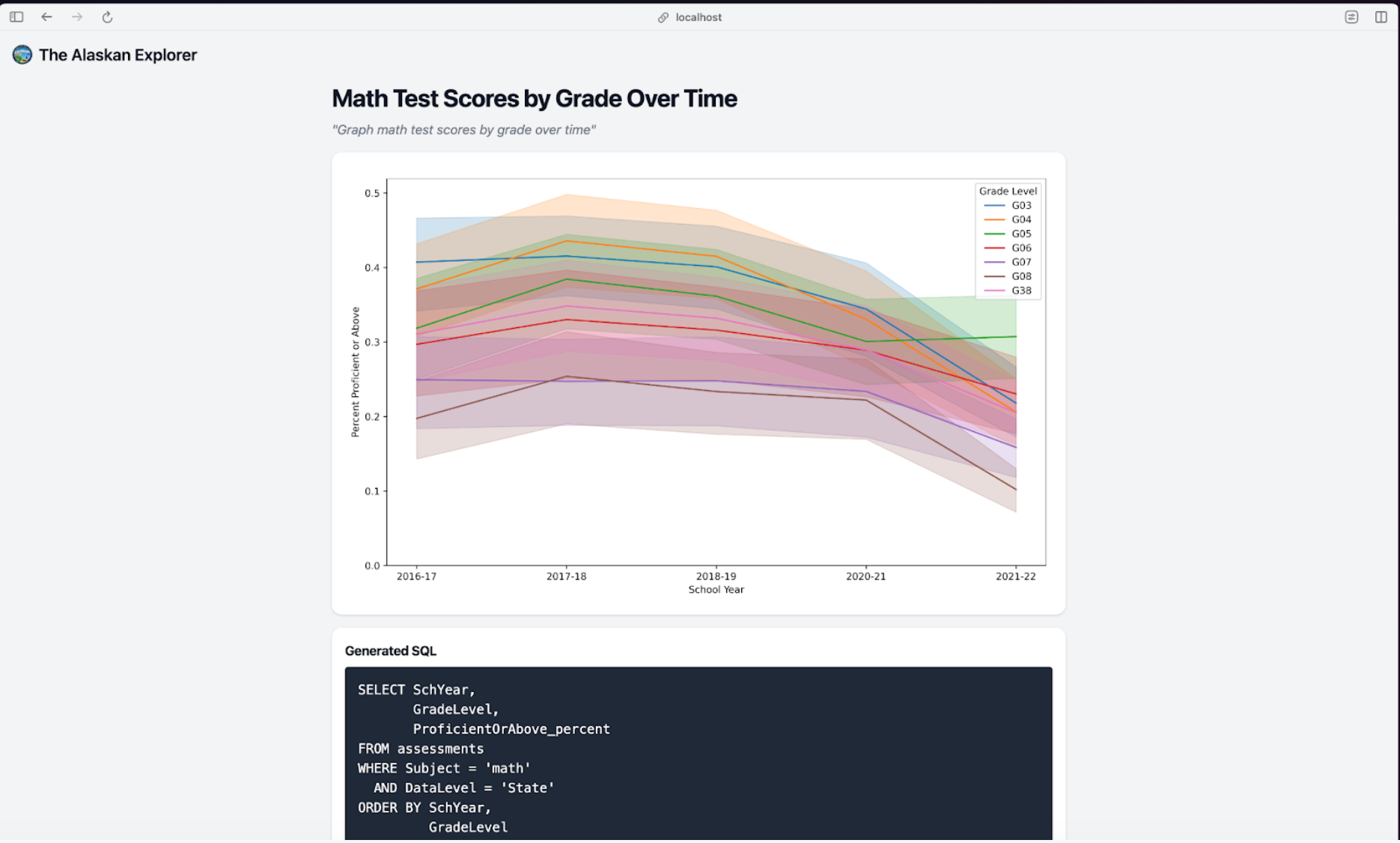Go forward with the right arrow

[x=77, y=17]
